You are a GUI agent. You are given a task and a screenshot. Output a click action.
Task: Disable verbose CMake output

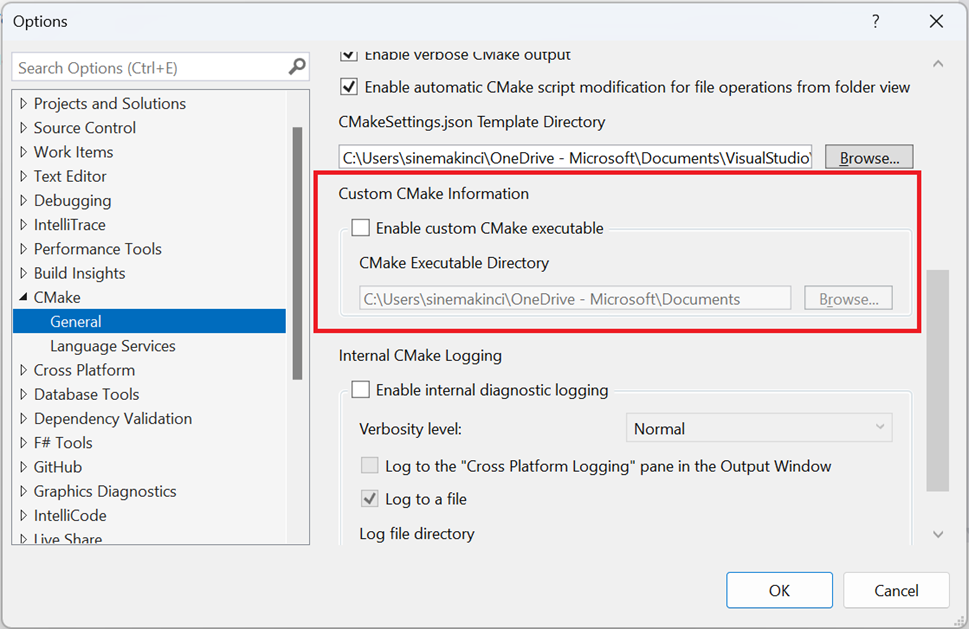348,54
